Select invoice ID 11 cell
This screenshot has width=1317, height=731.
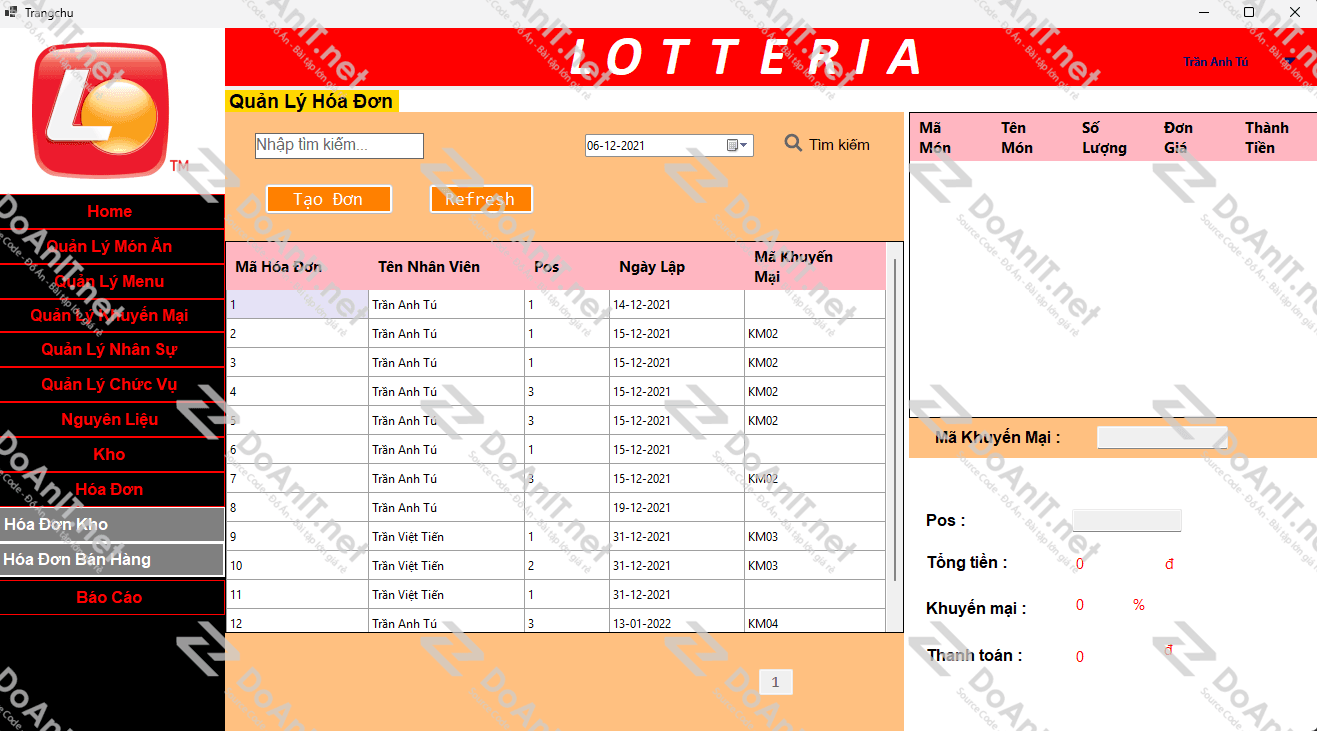coord(298,595)
